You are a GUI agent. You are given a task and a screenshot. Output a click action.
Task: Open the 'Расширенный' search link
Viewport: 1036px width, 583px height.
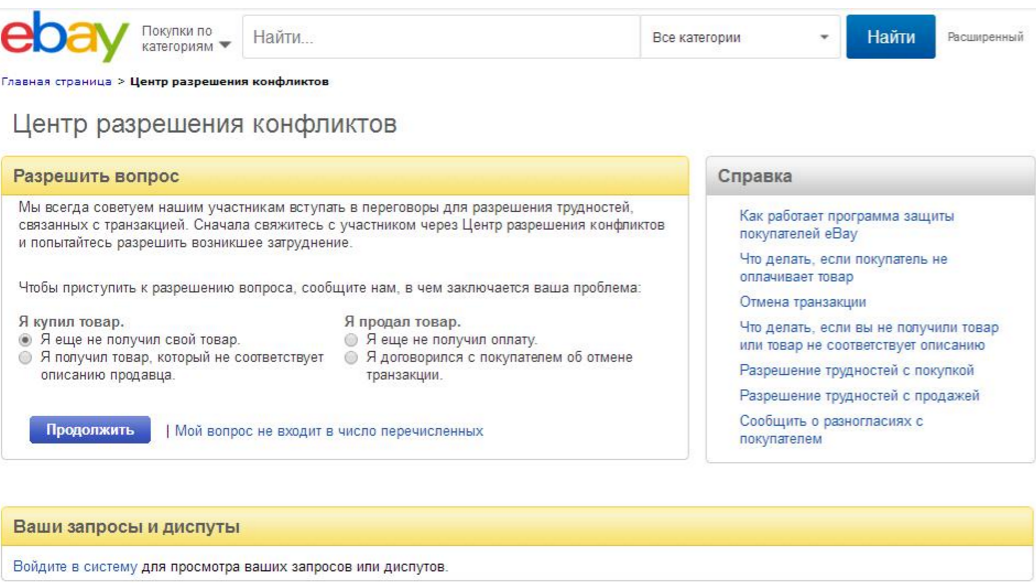pos(985,37)
